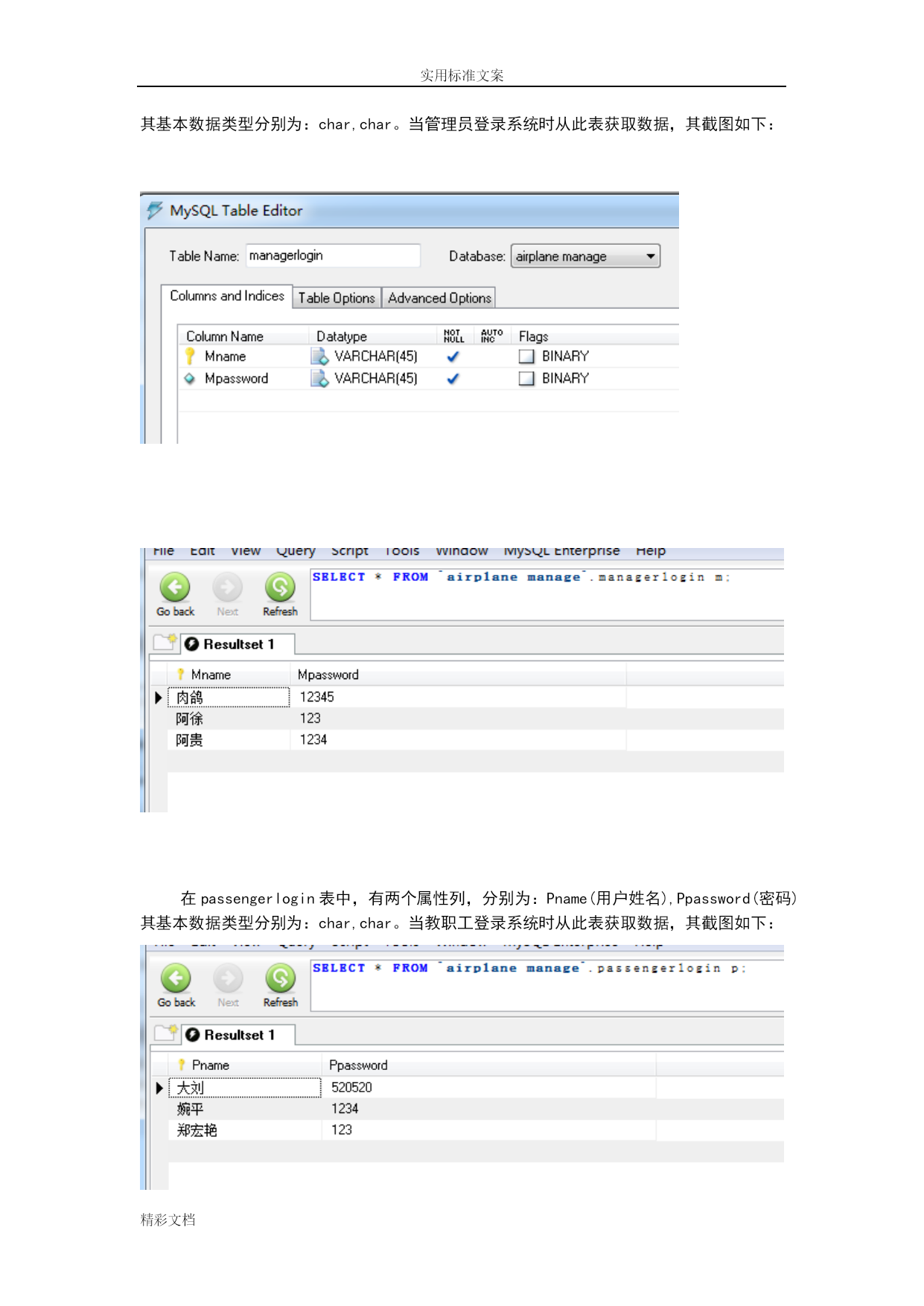Click the key icon beside Mname column
The image size is (924, 1306).
pyautogui.click(x=190, y=357)
